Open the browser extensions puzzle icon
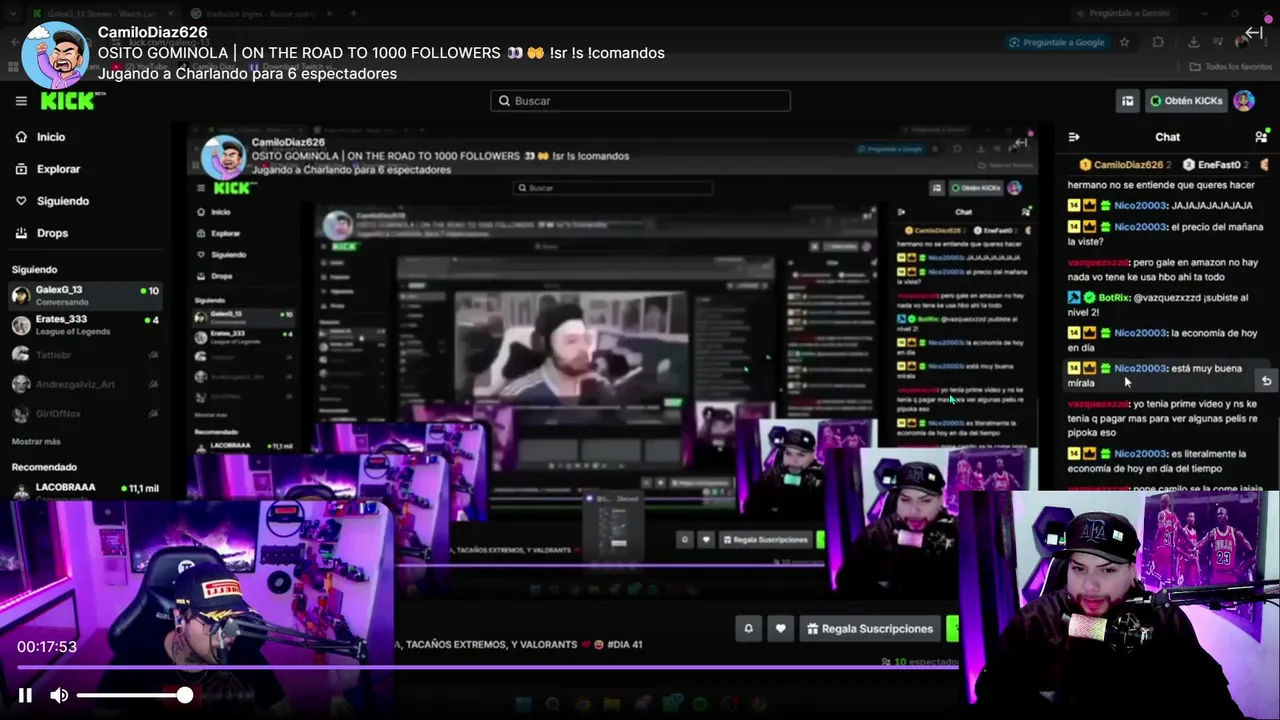 (x=1158, y=42)
